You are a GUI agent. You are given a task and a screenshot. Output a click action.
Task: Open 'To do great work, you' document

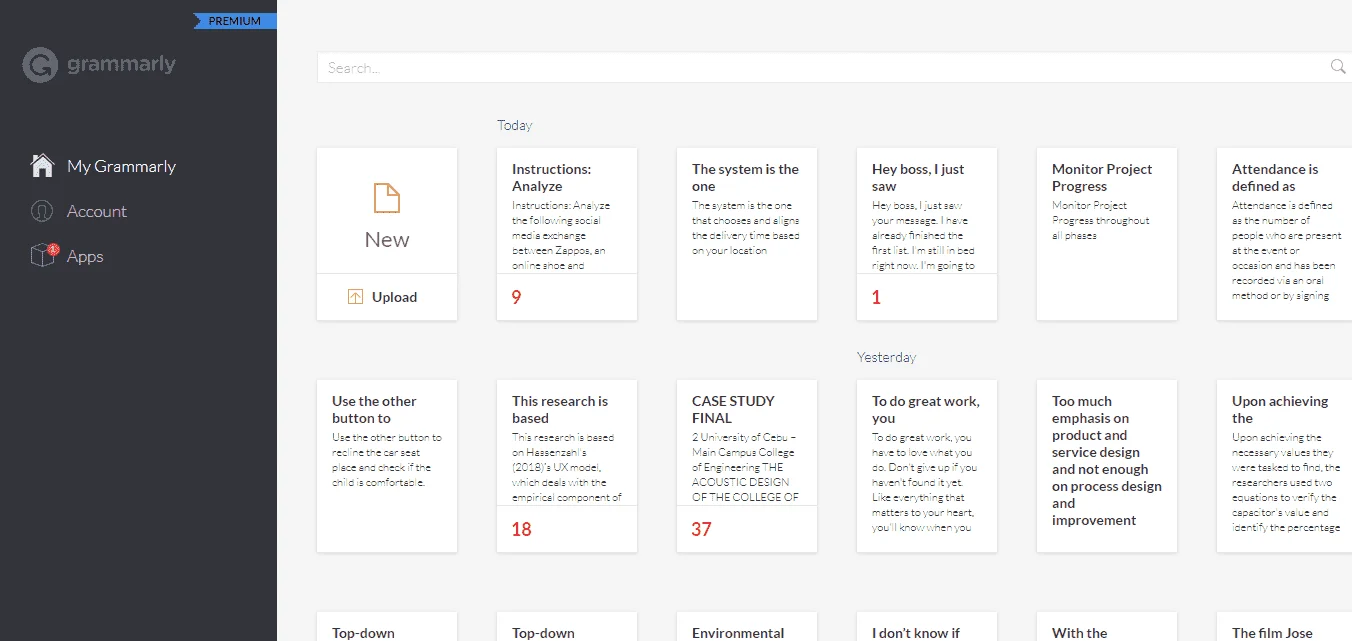pyautogui.click(x=927, y=466)
